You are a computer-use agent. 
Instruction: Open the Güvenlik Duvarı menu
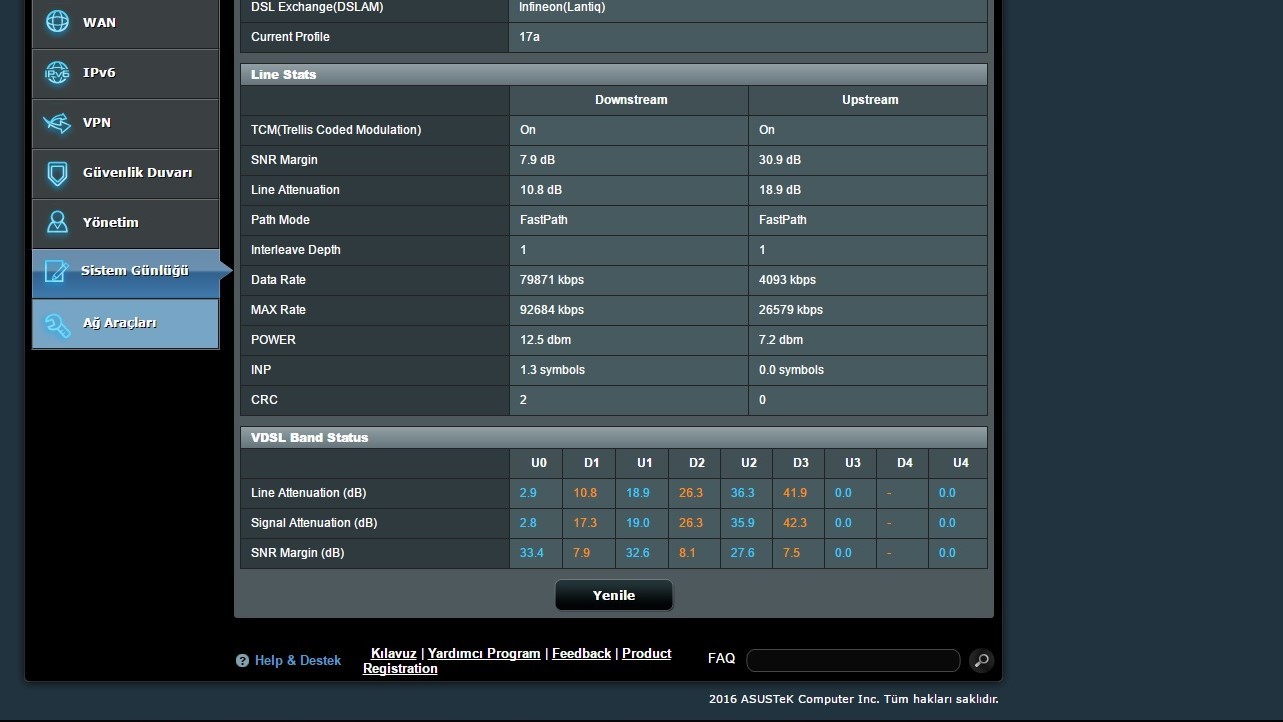pos(125,173)
